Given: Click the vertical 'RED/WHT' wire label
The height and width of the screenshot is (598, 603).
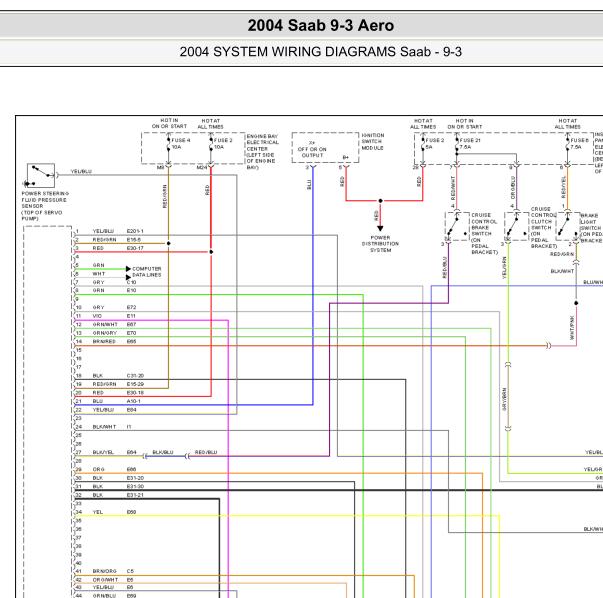Looking at the screenshot, I should click(453, 188).
